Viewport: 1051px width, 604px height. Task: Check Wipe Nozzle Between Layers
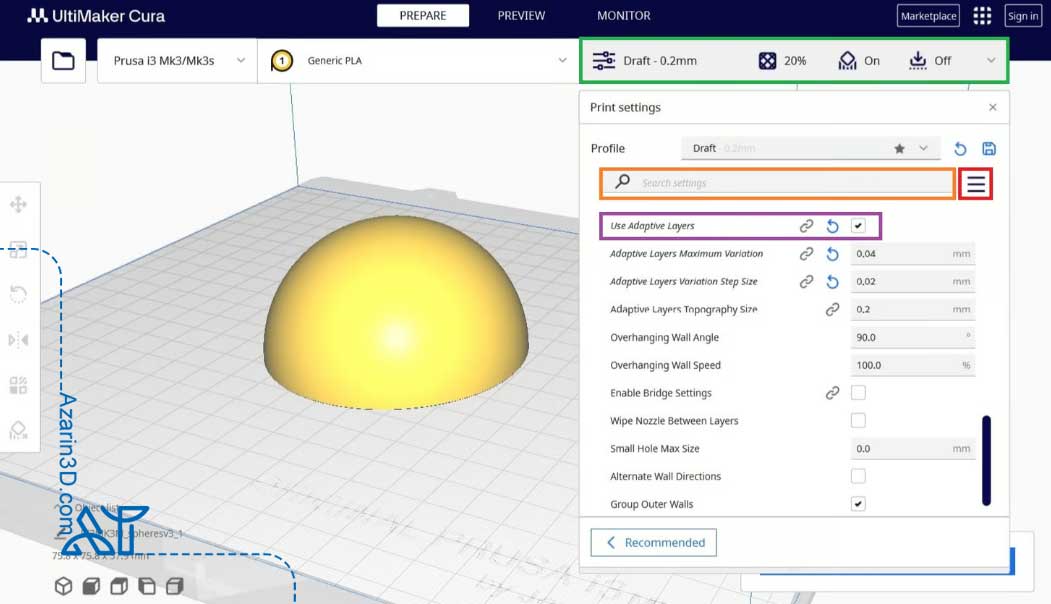coord(858,420)
